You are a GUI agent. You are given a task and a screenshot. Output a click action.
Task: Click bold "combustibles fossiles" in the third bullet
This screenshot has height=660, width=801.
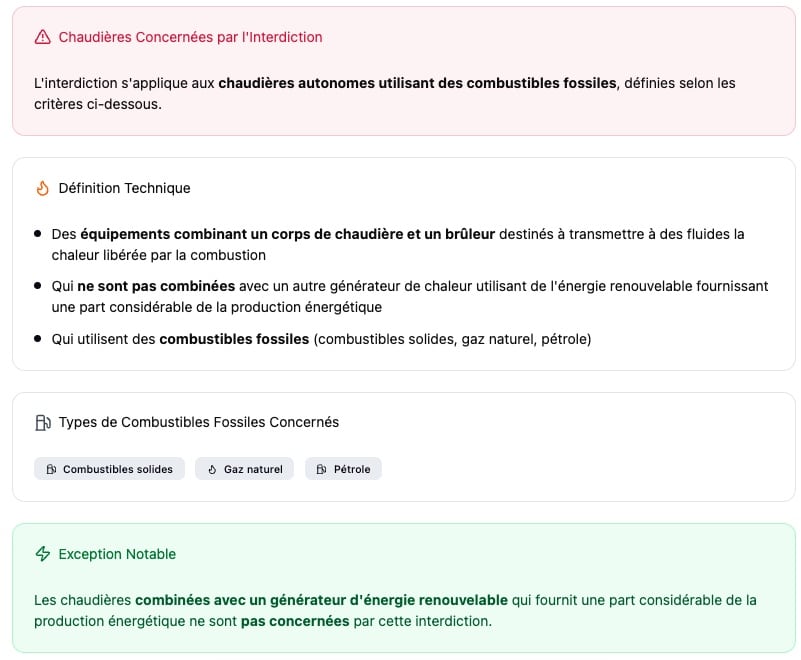coord(234,339)
